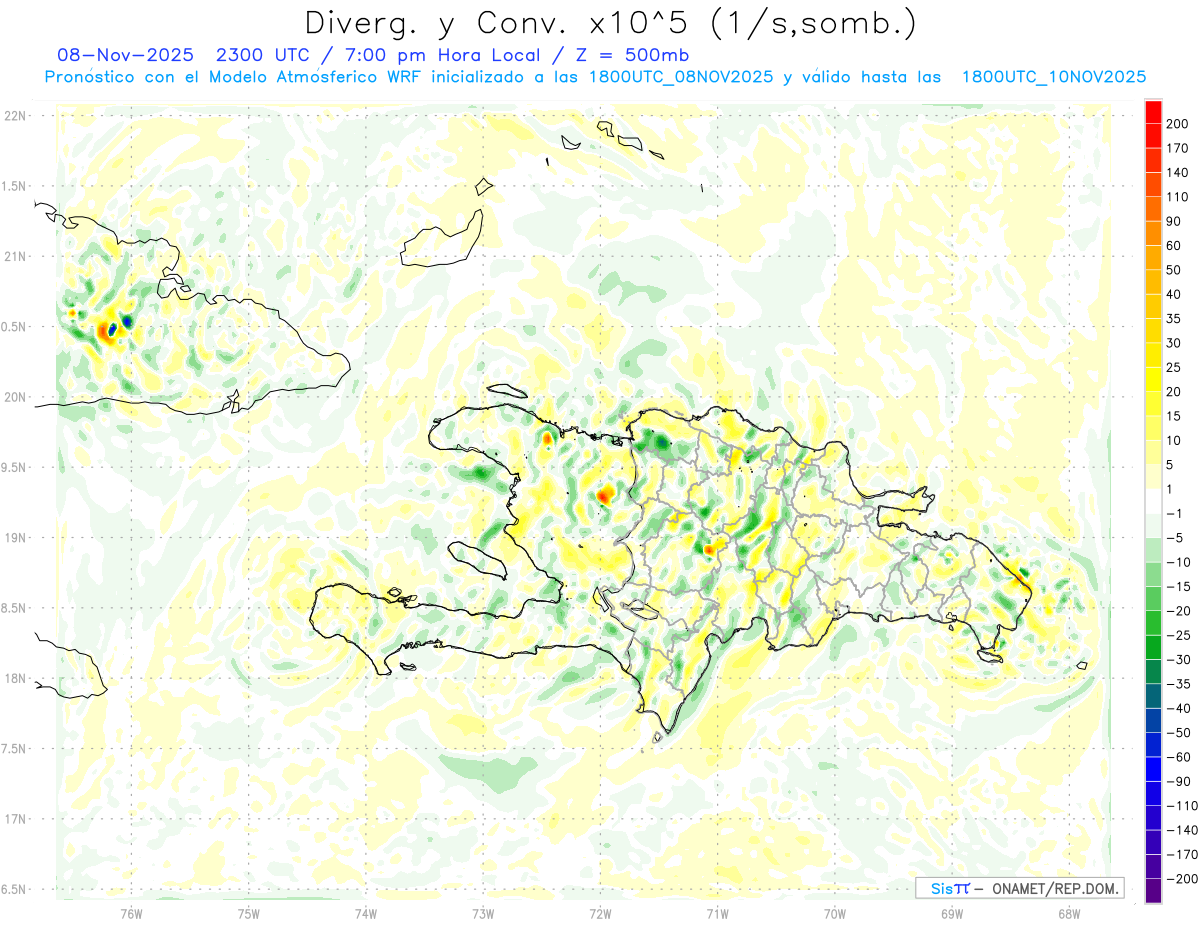Click the 7.5N latitude label
The image size is (1200, 927).
pos(14,749)
